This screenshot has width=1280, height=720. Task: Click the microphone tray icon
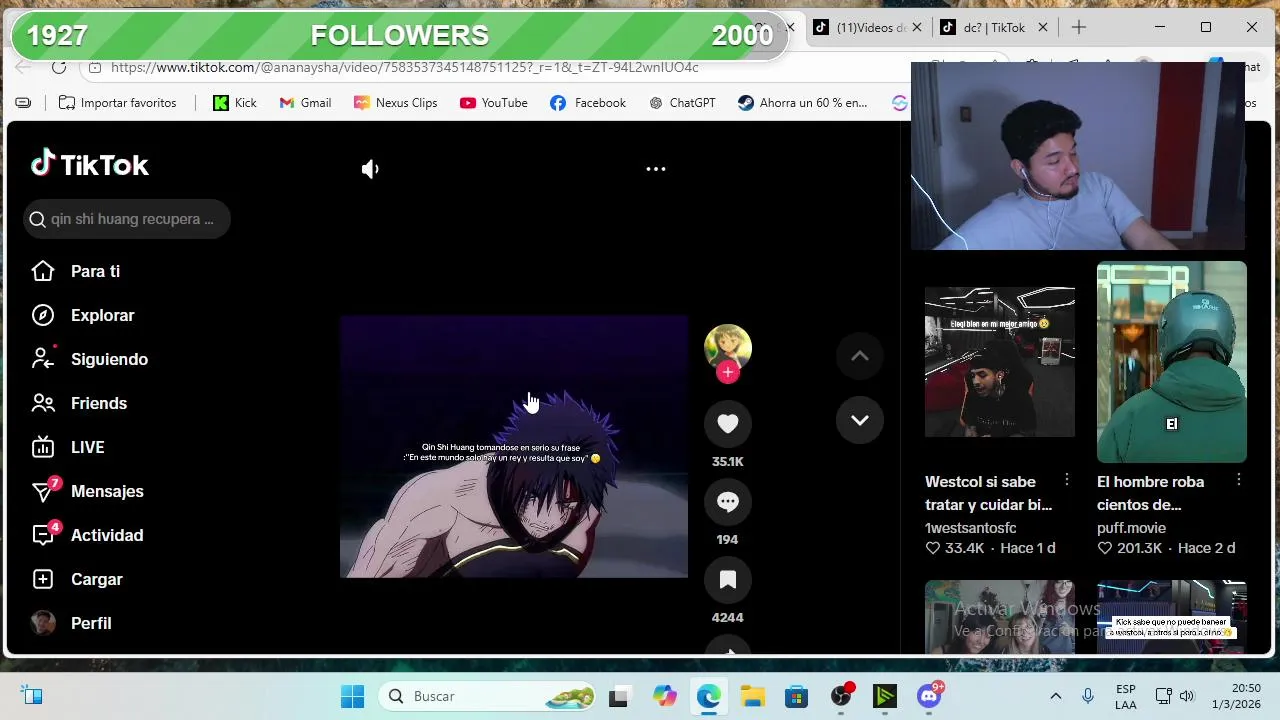tap(1088, 696)
